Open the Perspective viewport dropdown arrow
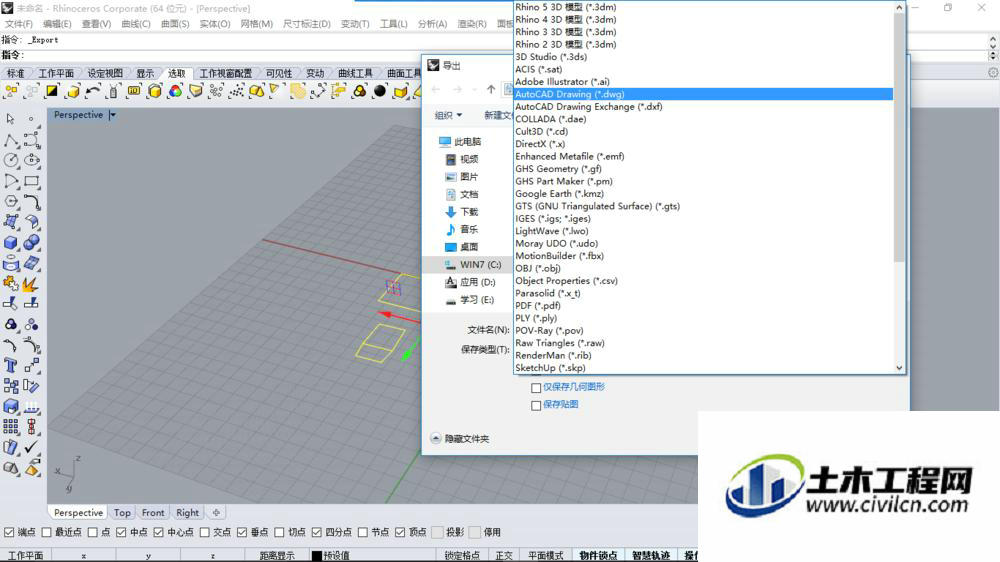 point(112,115)
